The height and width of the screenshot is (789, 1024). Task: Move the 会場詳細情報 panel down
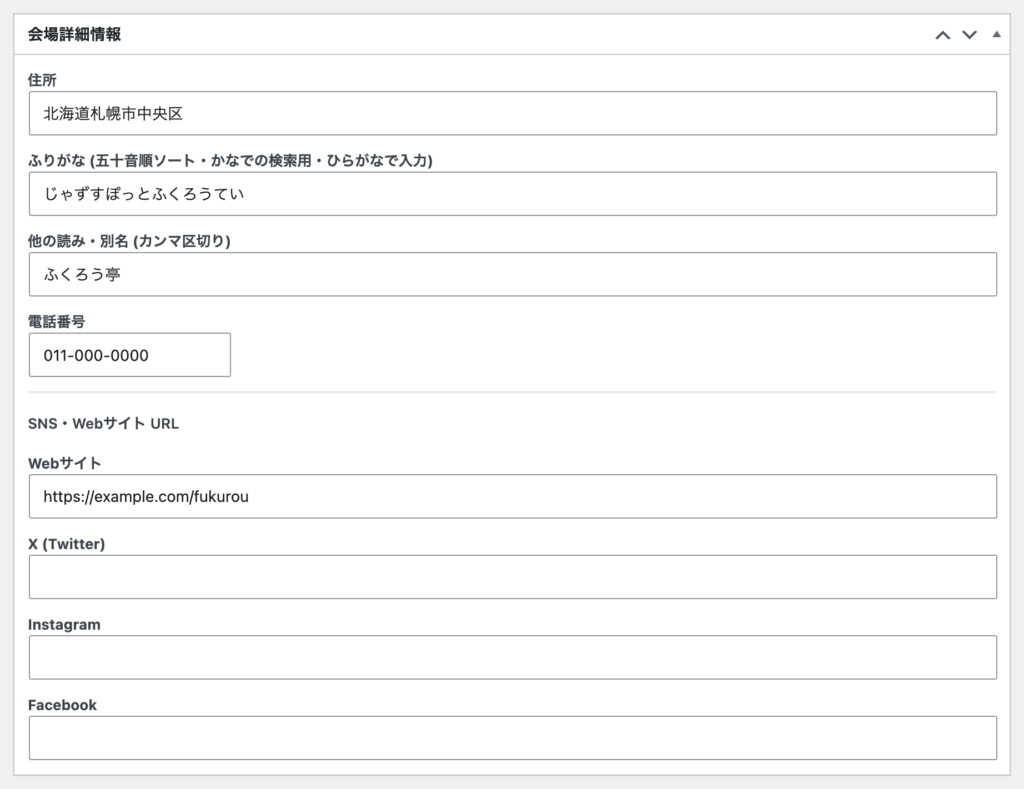pos(969,35)
